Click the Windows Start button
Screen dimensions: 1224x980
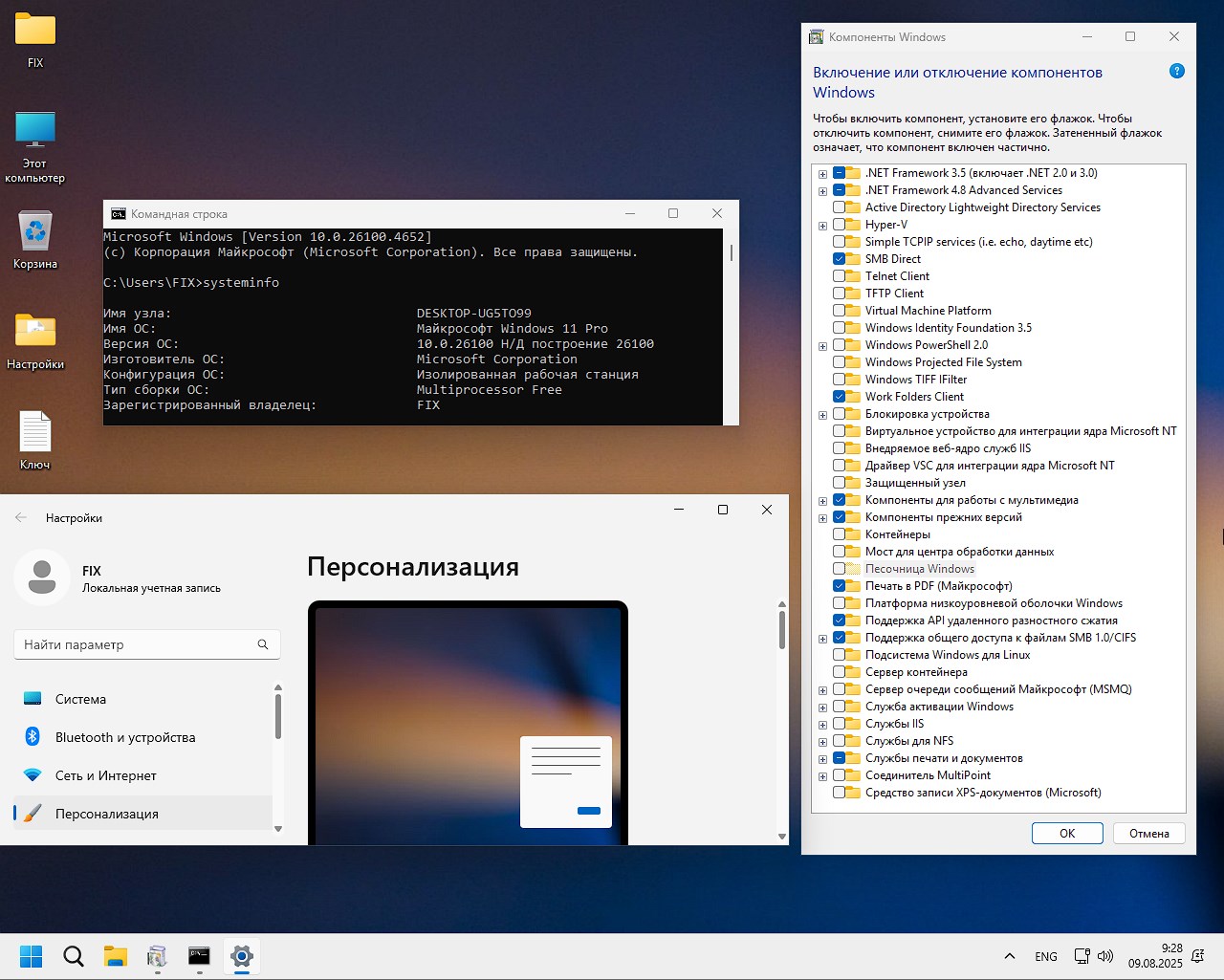[32, 956]
